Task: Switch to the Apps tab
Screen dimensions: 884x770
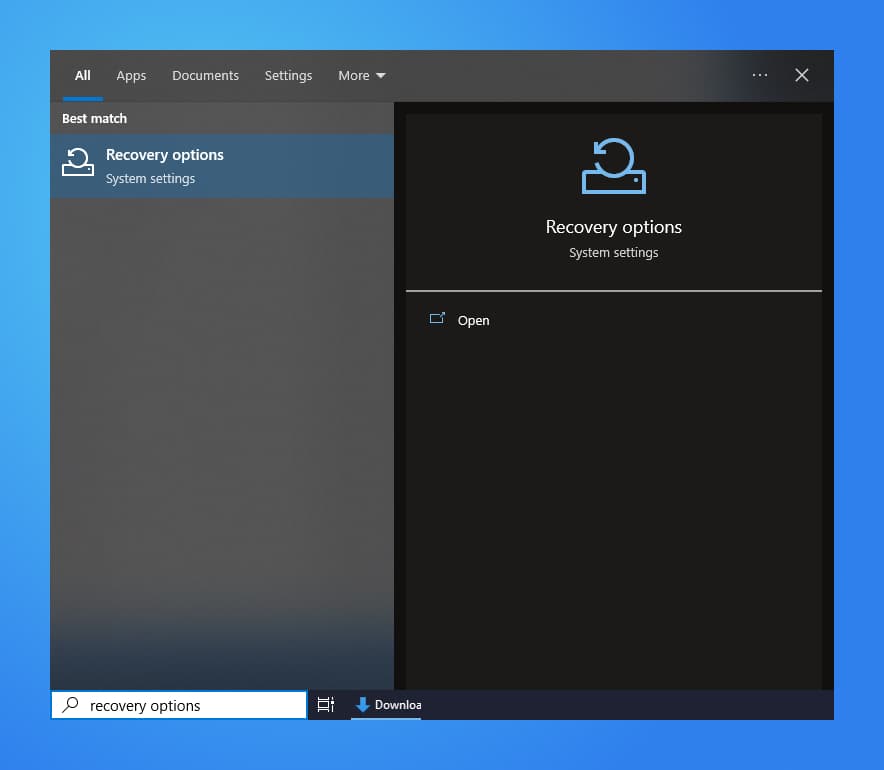Action: pyautogui.click(x=131, y=75)
